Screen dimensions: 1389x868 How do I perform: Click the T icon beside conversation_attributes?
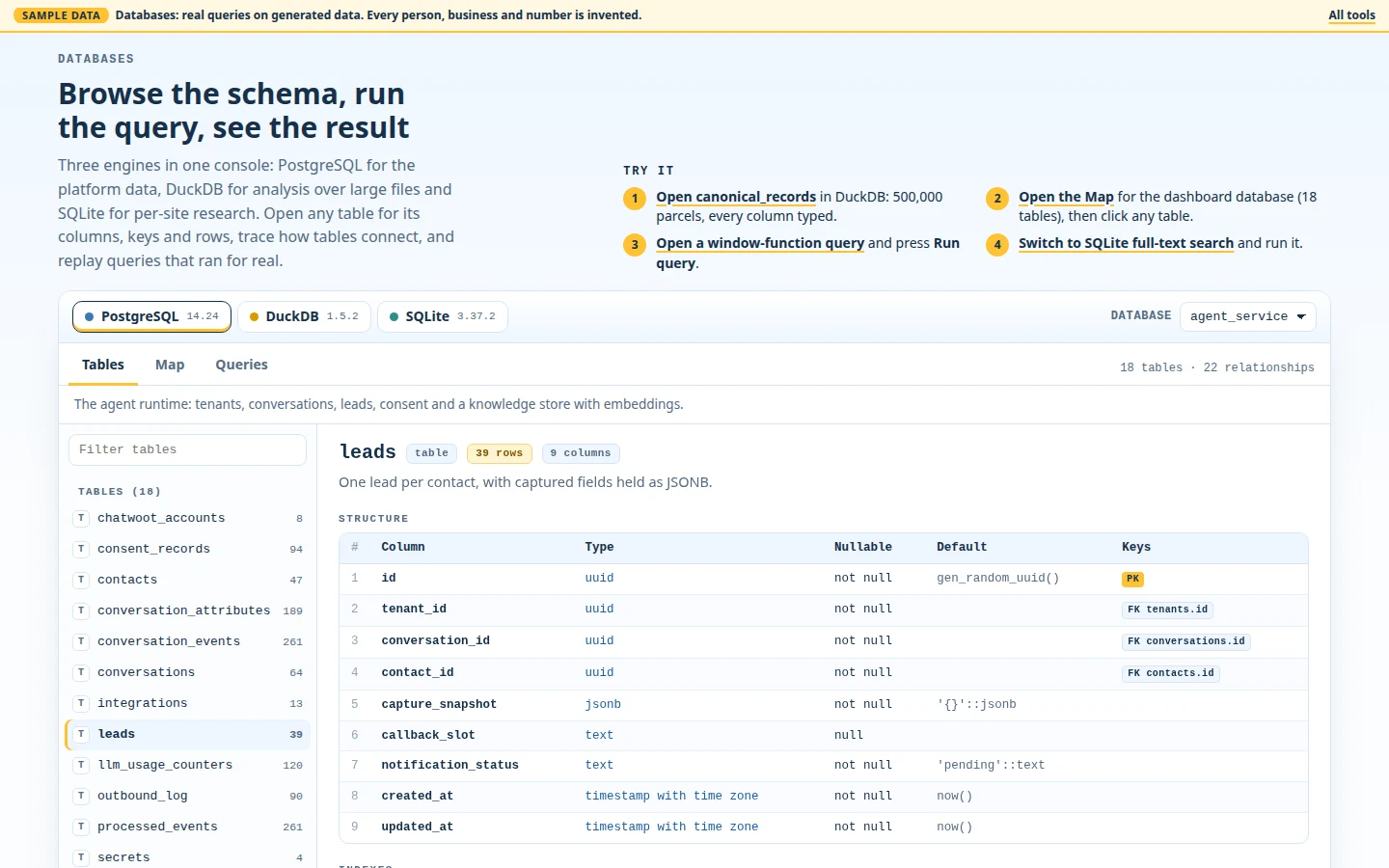point(81,610)
